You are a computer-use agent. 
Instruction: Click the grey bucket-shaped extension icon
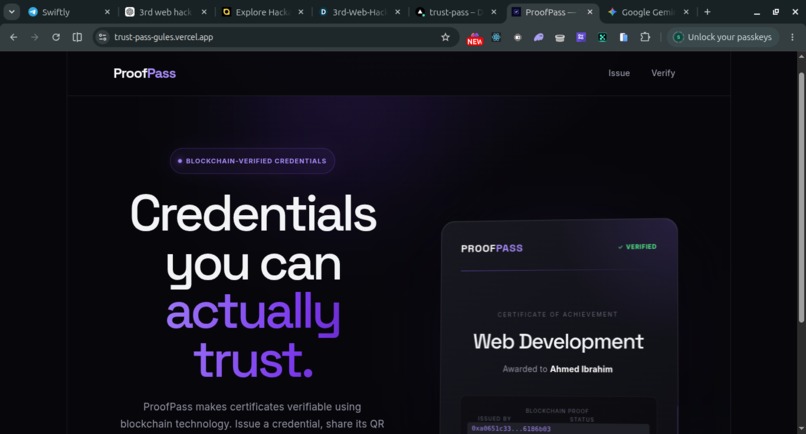[560, 37]
